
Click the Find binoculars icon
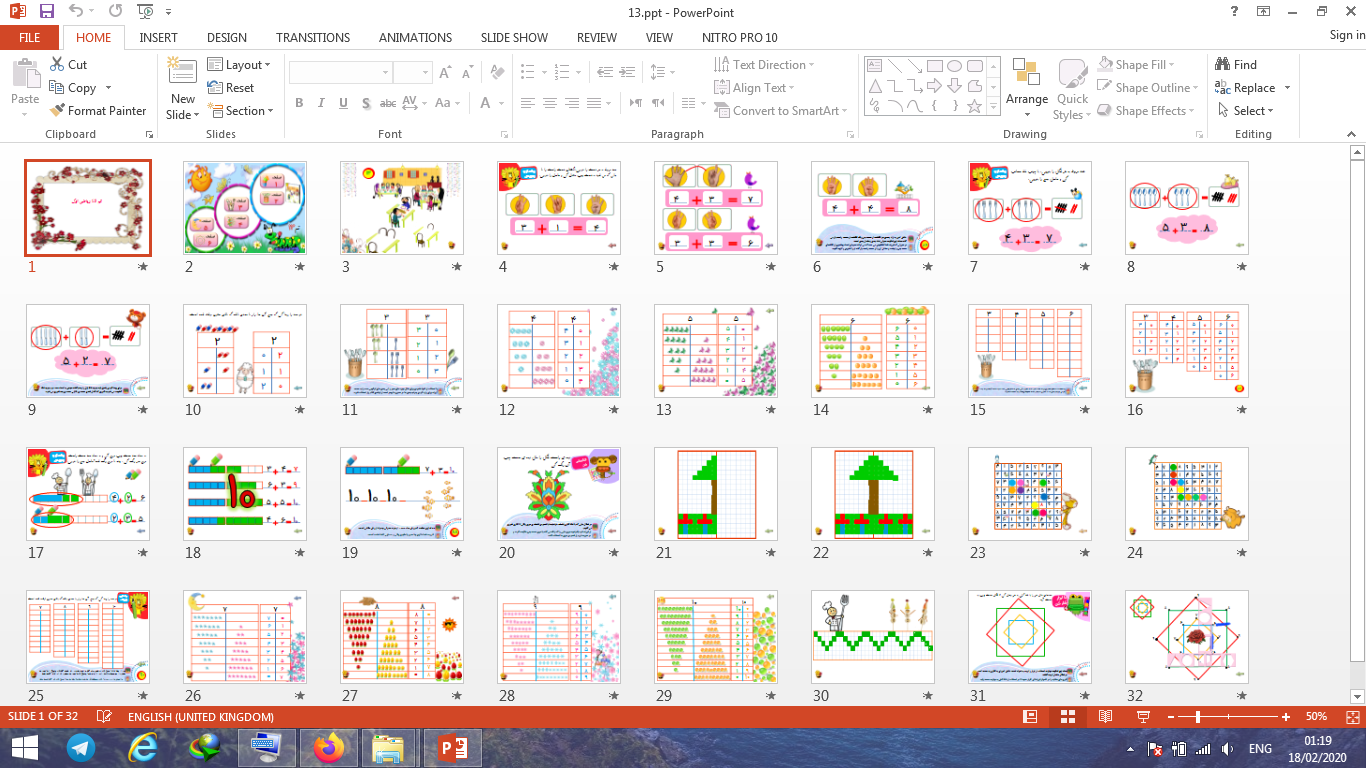pyautogui.click(x=1222, y=65)
